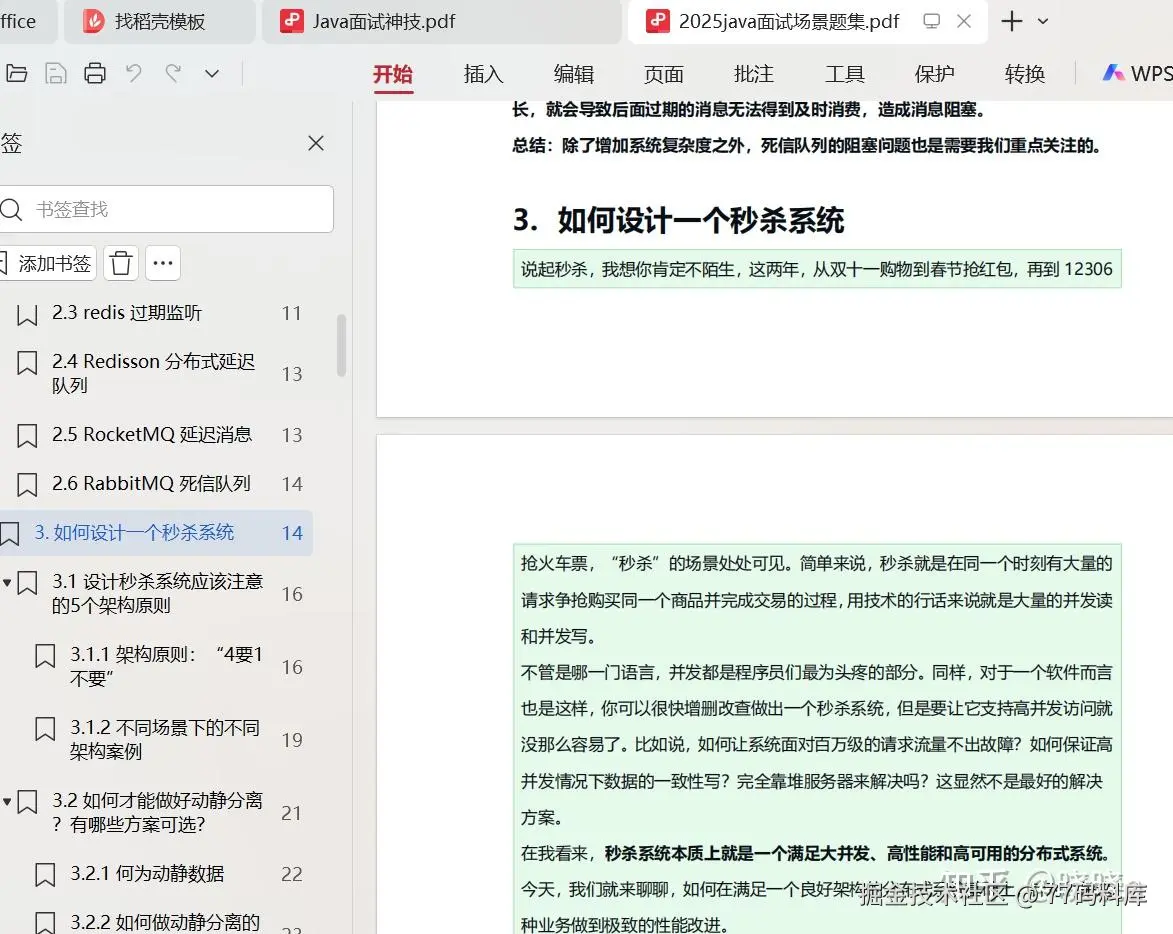The image size is (1173, 934).
Task: Click page number 19 in bookmark list
Action: (x=292, y=740)
